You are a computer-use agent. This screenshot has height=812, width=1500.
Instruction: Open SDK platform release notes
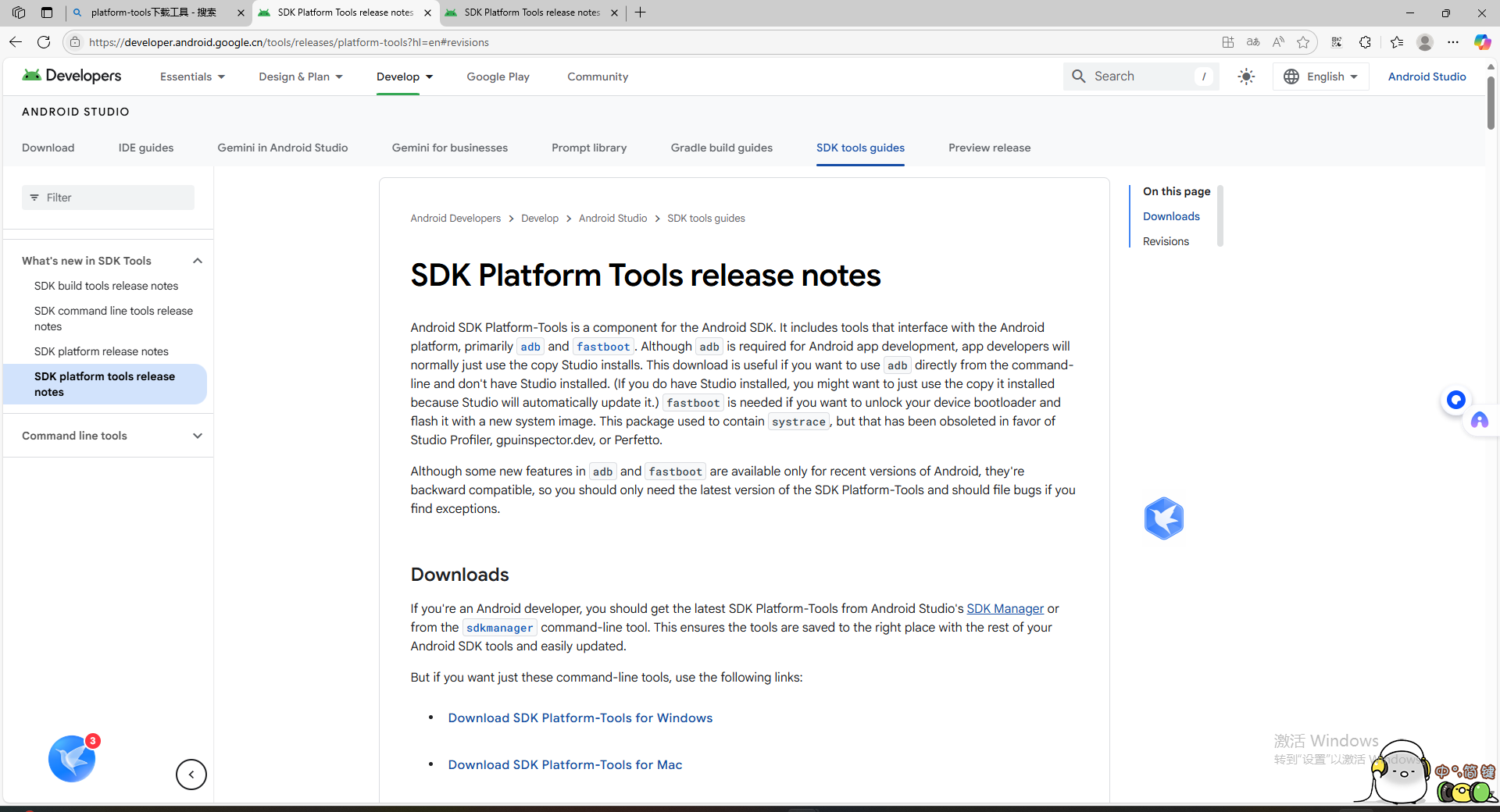click(x=102, y=351)
